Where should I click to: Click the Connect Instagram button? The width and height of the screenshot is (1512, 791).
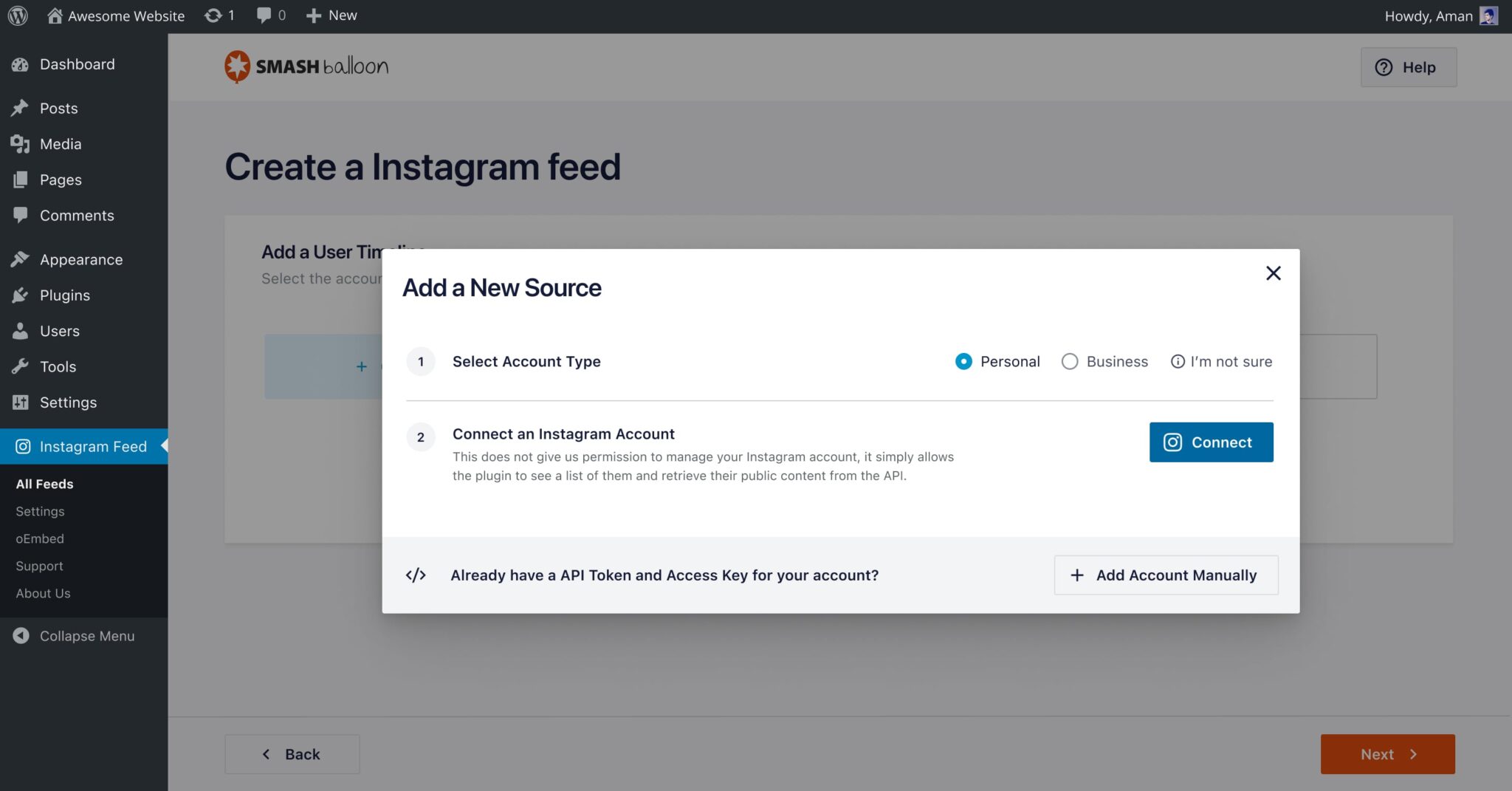click(x=1211, y=442)
